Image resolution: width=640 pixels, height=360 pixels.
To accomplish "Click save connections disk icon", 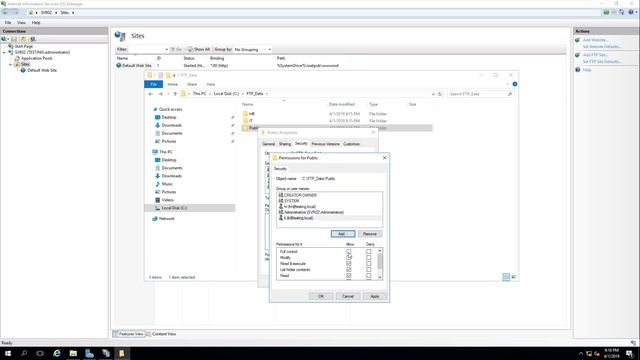I will coord(14,39).
